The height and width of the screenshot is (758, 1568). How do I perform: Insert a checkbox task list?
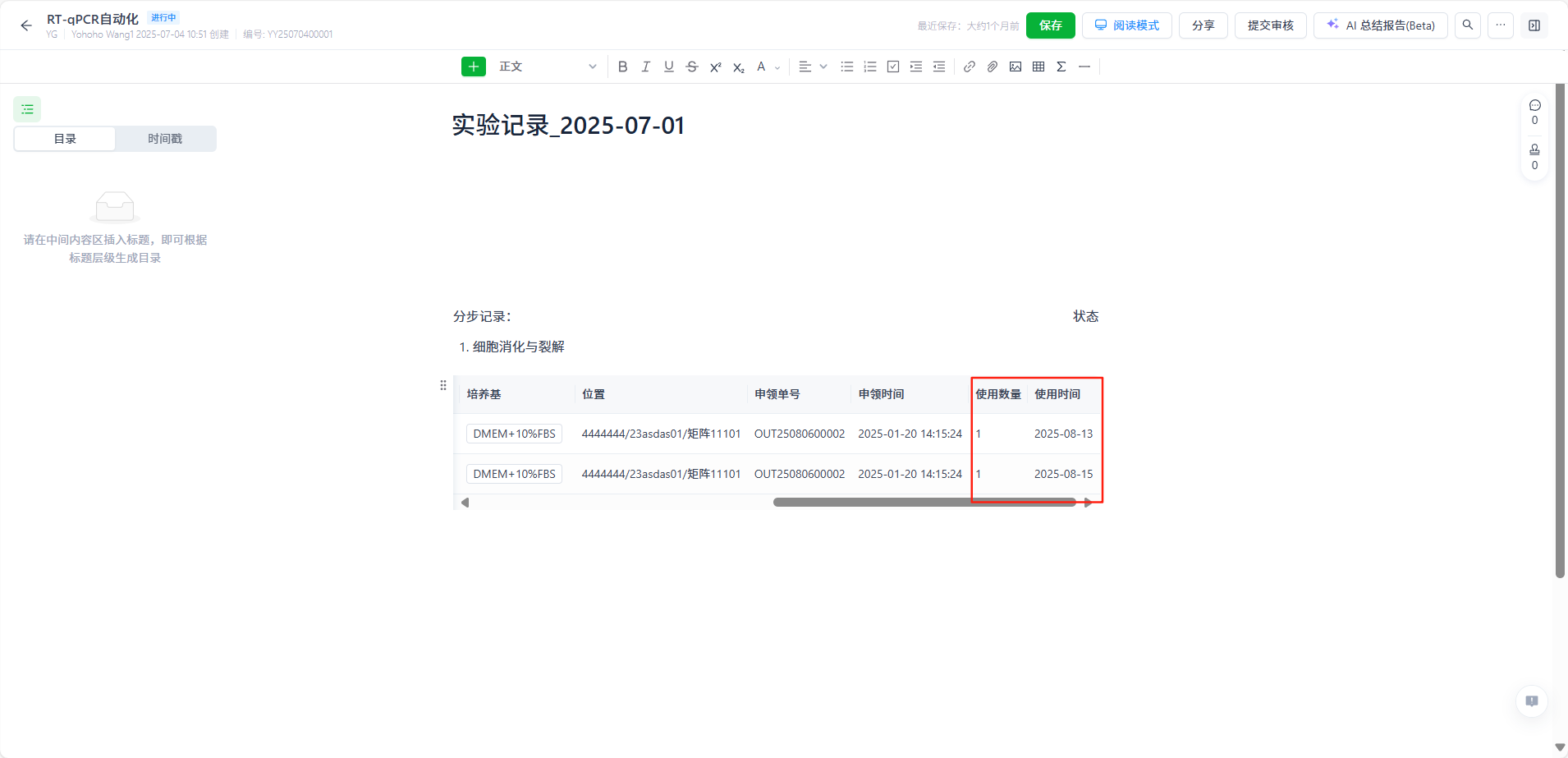click(x=893, y=67)
